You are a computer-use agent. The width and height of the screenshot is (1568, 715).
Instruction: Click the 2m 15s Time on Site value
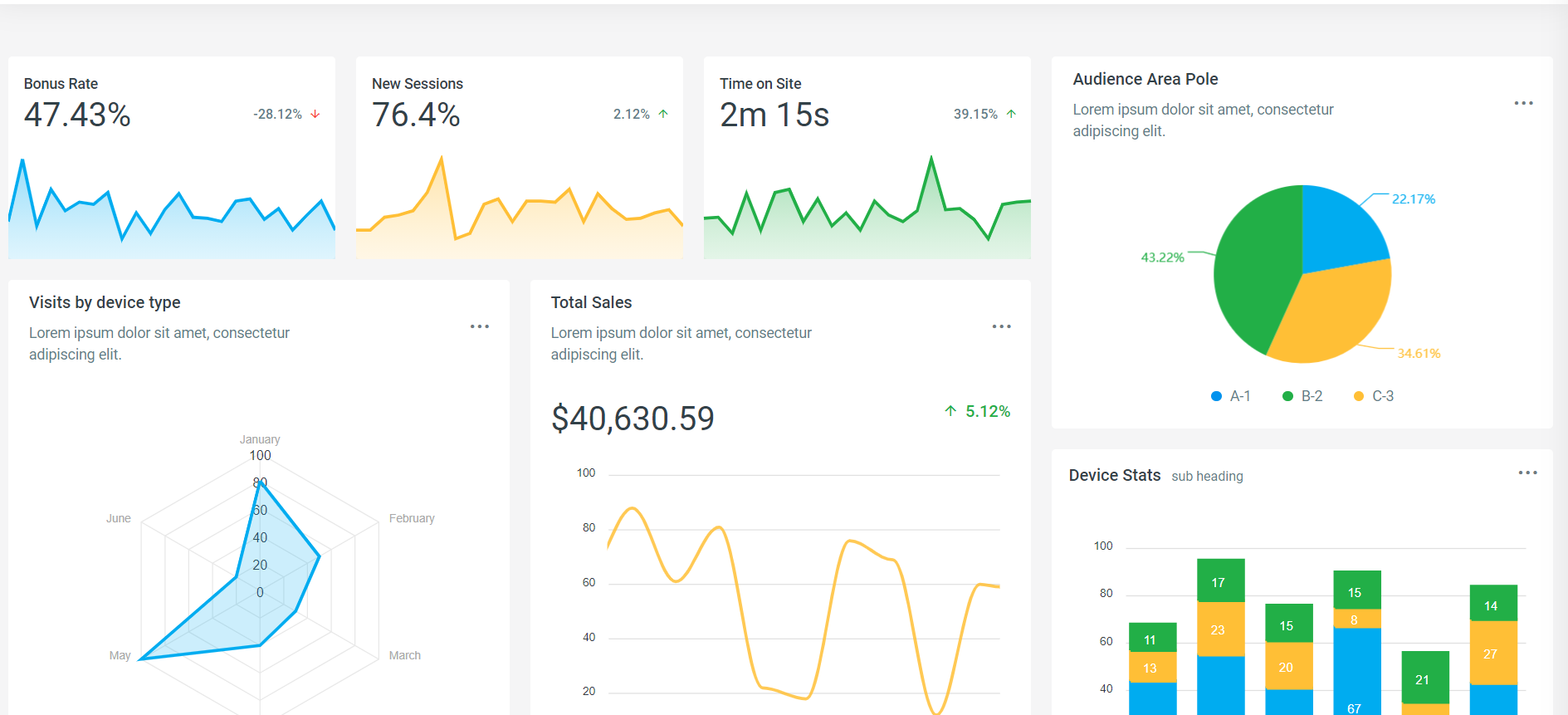[x=774, y=115]
